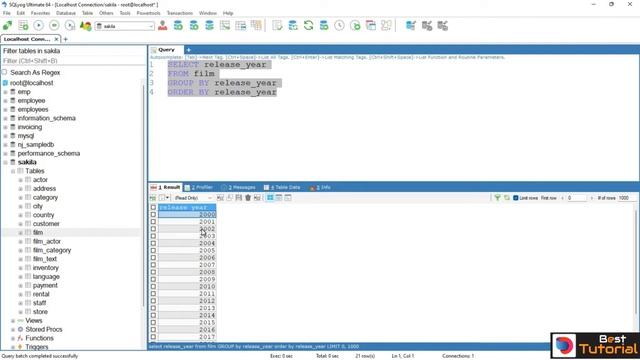Screen dimensions: 640x360
Task: Switch results to grid view icon
Action: (x=270, y=198)
